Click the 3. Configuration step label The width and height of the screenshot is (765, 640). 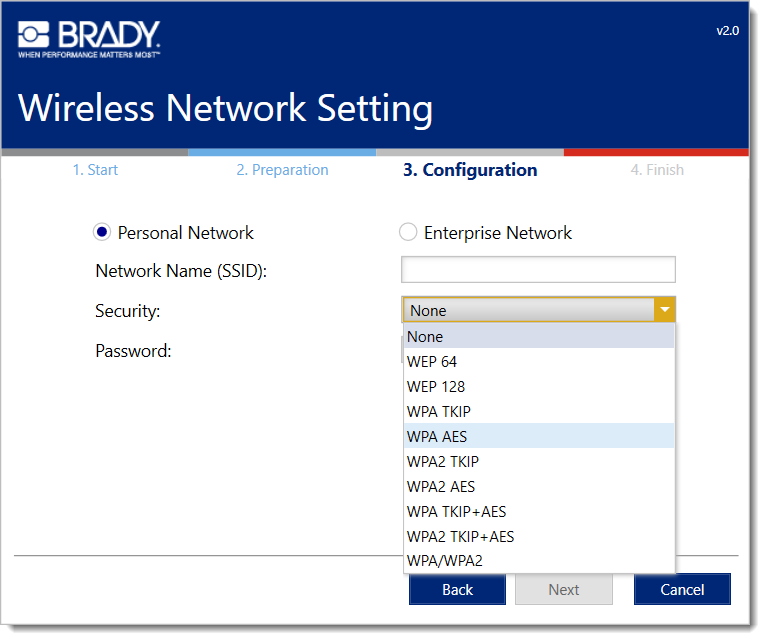click(x=470, y=170)
